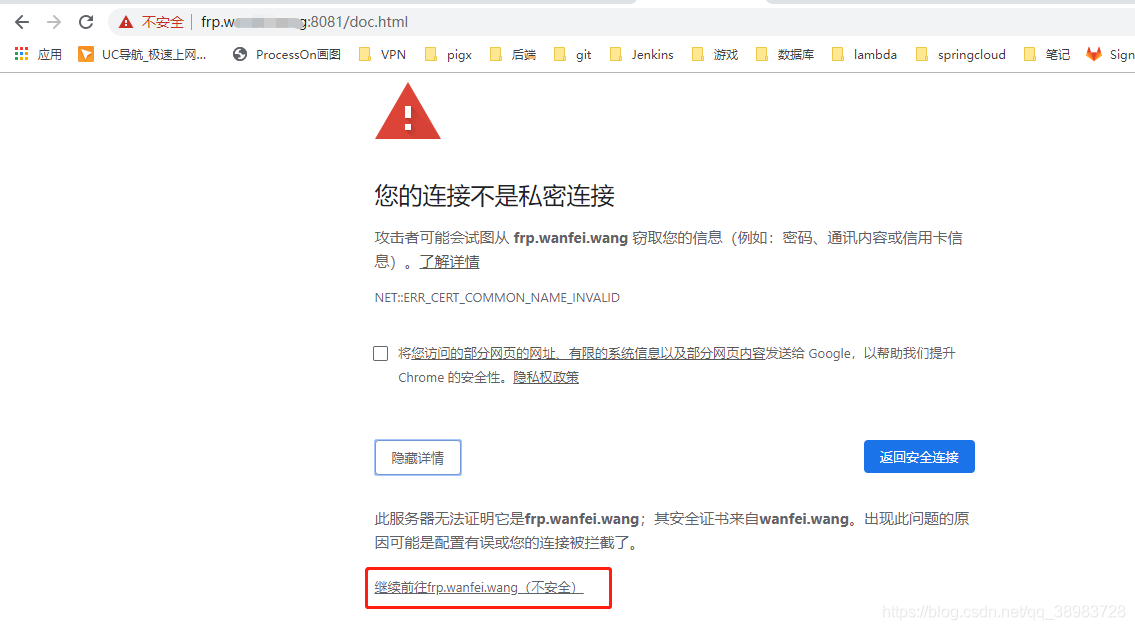1135x630 pixels.
Task: Click the Chrome apps grid icon
Action: [x=21, y=54]
